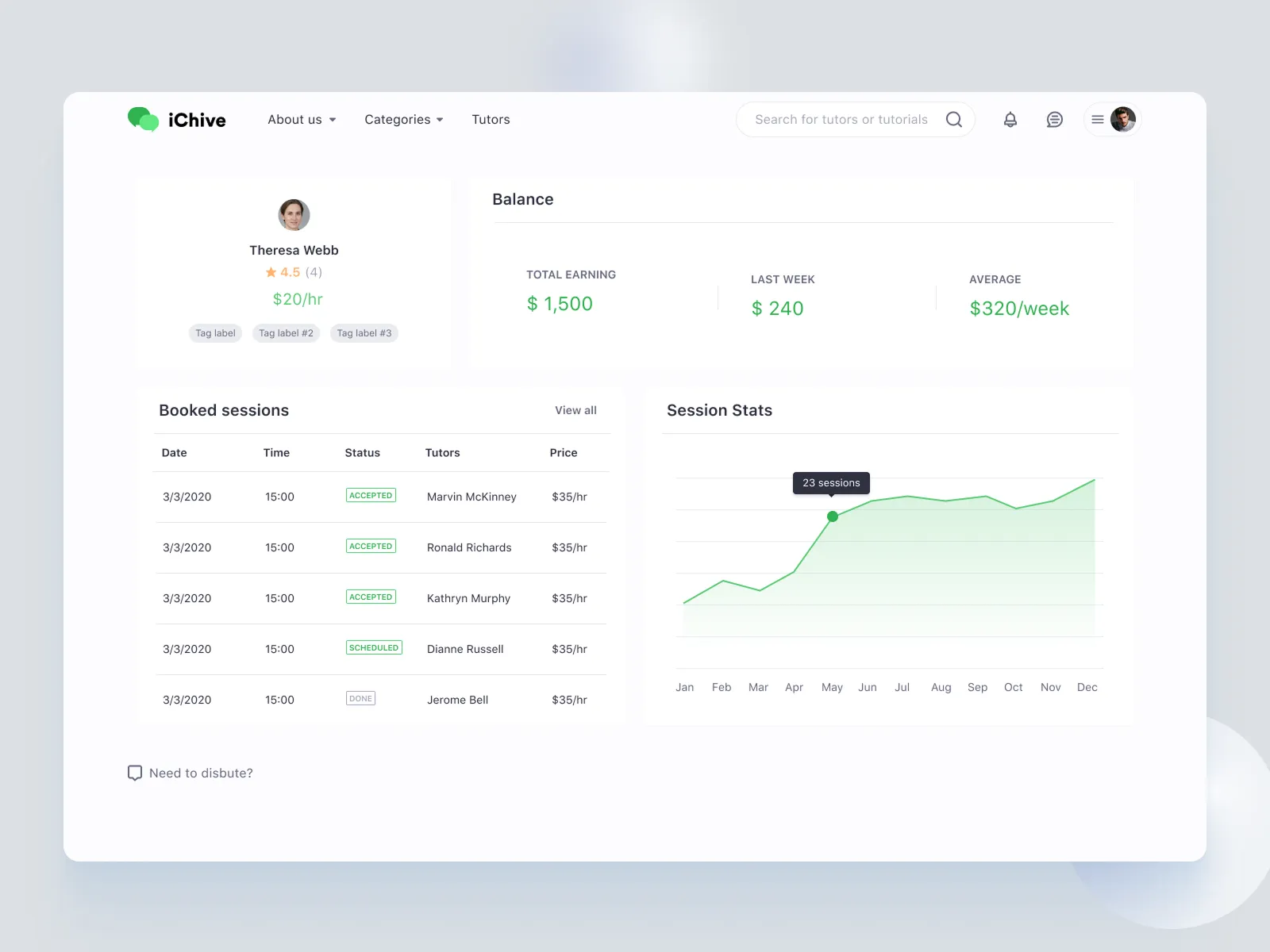This screenshot has width=1270, height=952.
Task: Click ACCEPTED badge for Marvin McKinney
Action: coord(371,495)
